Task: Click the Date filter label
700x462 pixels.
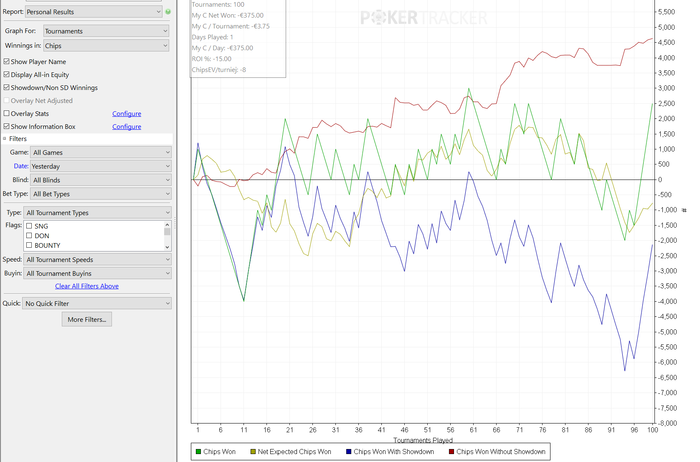Action: (21, 166)
